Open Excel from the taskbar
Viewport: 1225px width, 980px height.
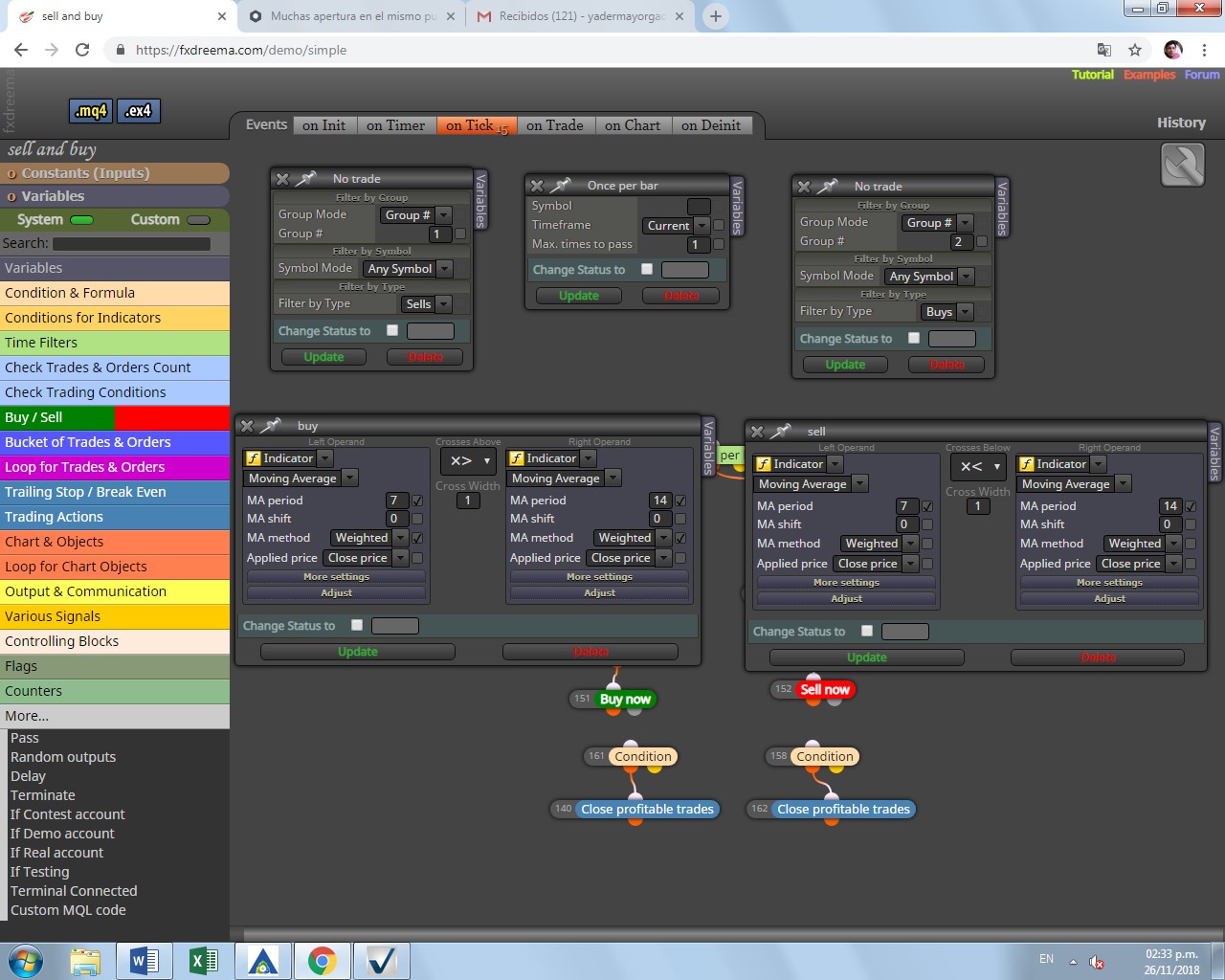point(204,961)
